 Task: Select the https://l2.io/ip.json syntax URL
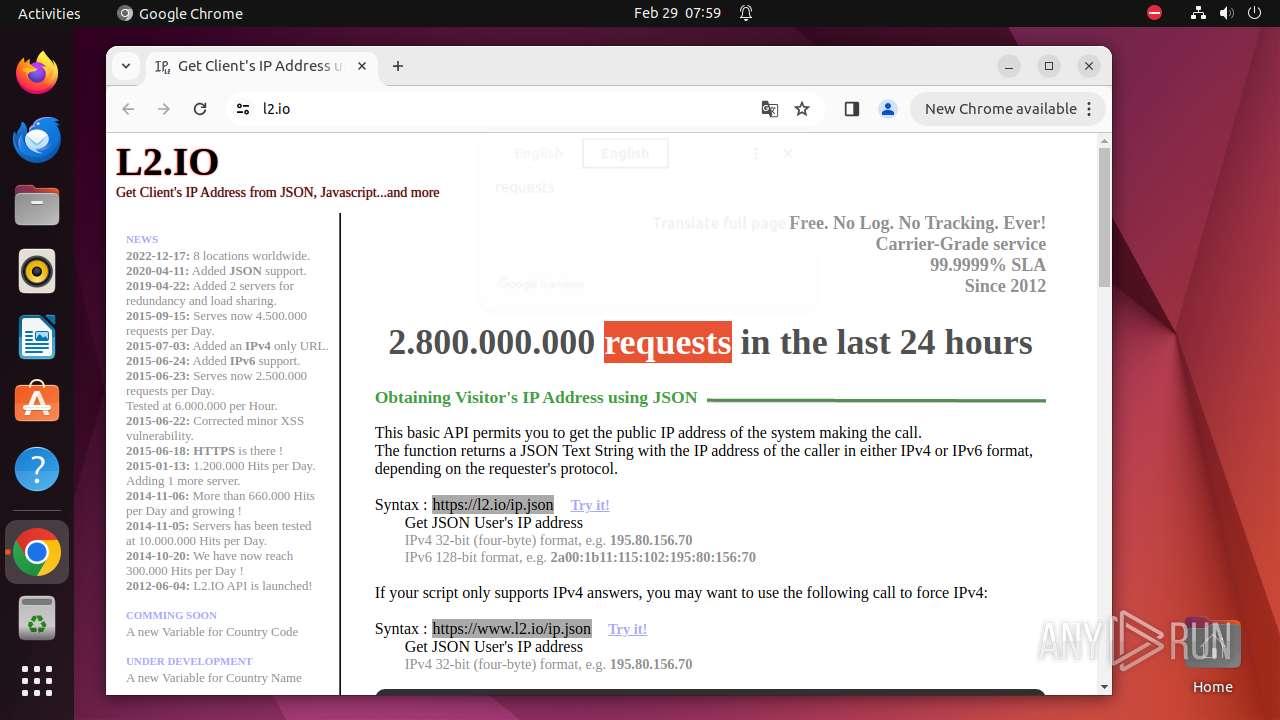point(493,505)
